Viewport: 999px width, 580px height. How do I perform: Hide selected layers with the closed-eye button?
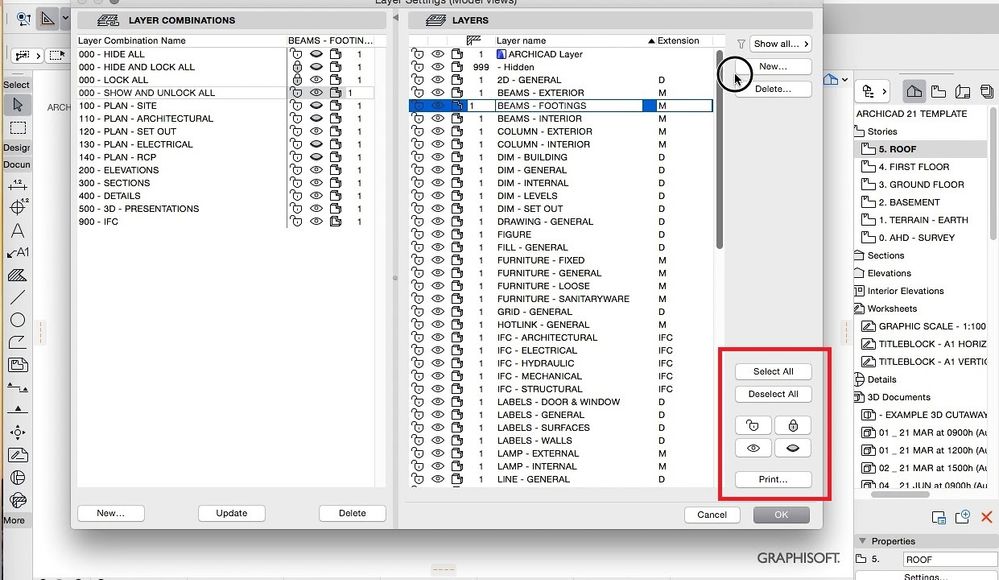[793, 448]
